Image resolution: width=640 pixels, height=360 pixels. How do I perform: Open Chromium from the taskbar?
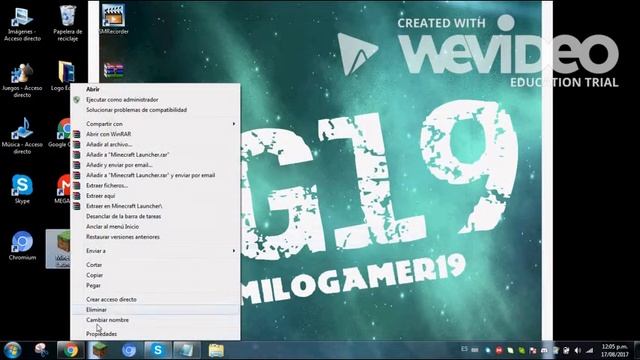click(x=129, y=350)
